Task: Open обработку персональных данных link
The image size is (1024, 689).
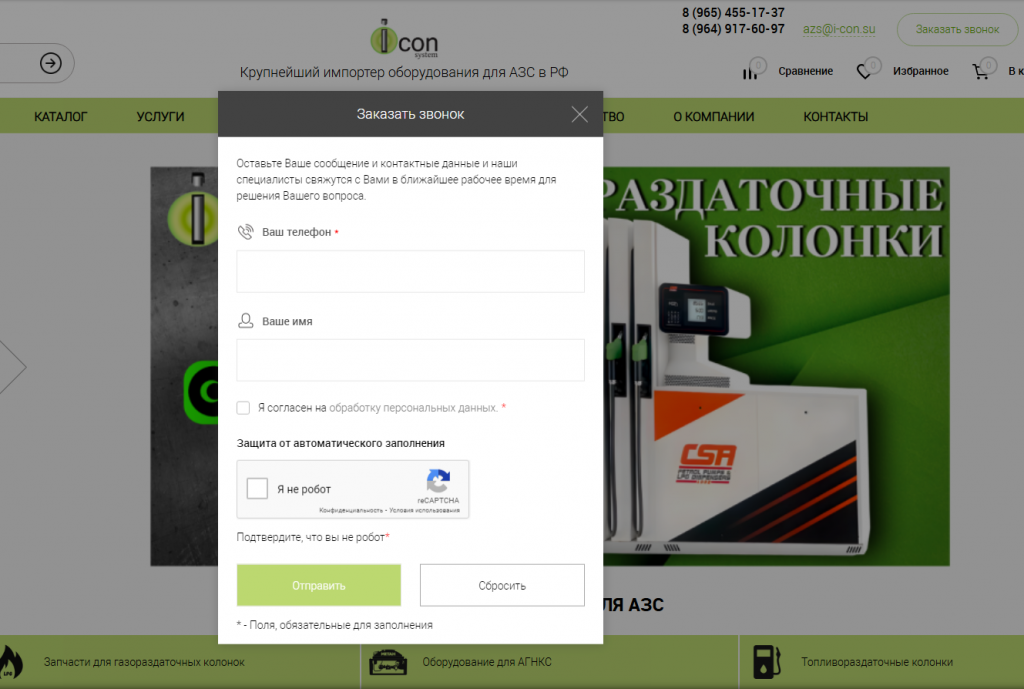Action: pos(413,408)
